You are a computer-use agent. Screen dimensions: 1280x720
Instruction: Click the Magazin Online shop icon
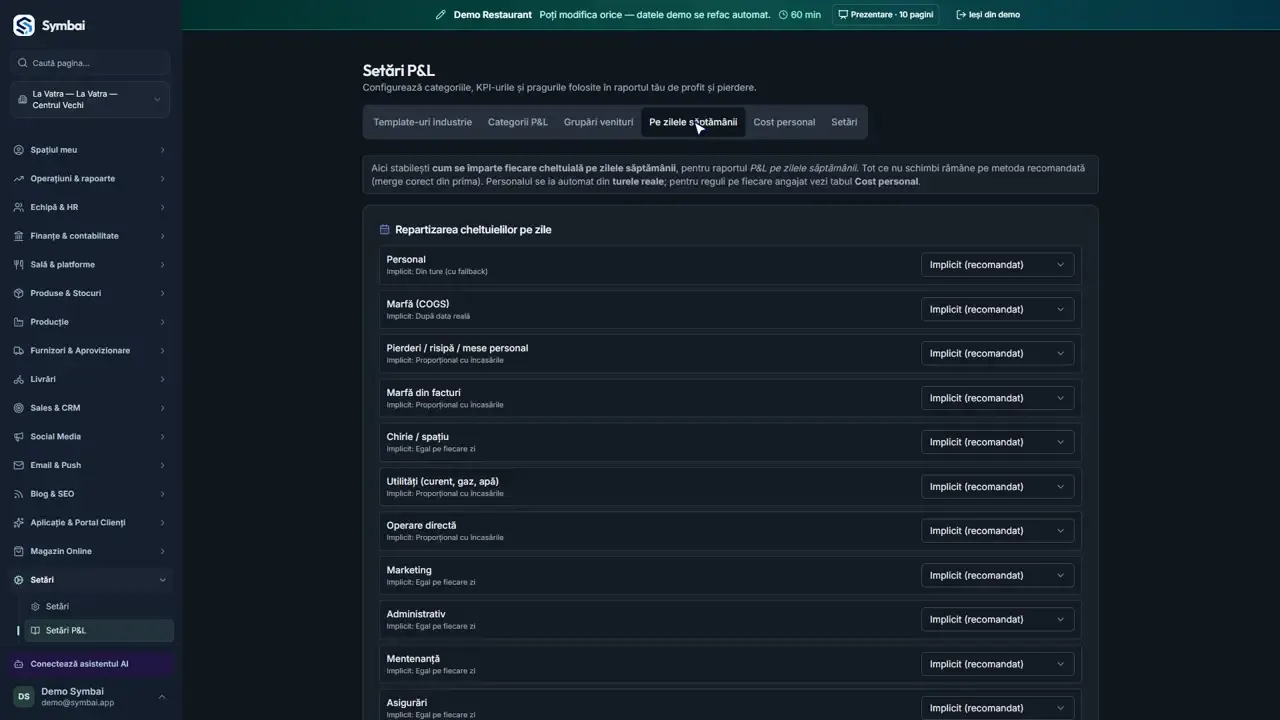(19, 552)
